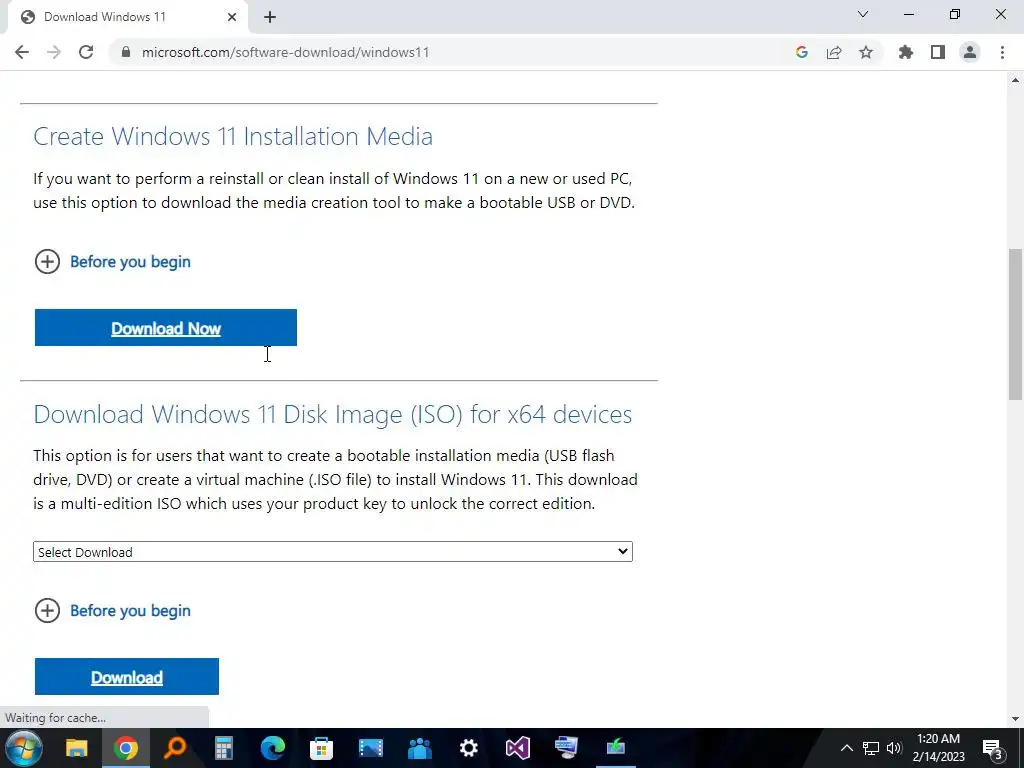
Task: Open Settings gear in the taskbar
Action: click(x=468, y=748)
